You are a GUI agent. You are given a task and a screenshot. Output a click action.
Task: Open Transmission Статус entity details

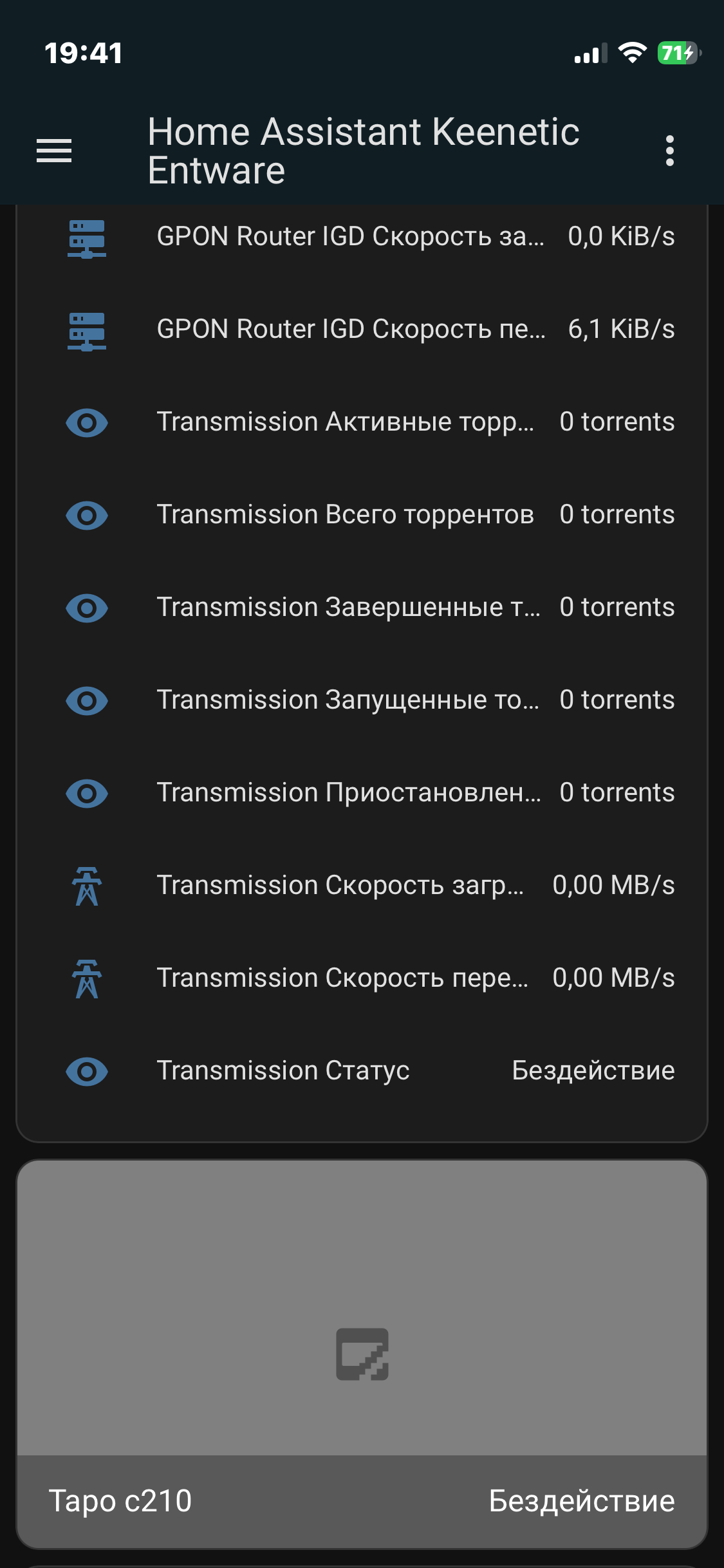coord(283,1071)
